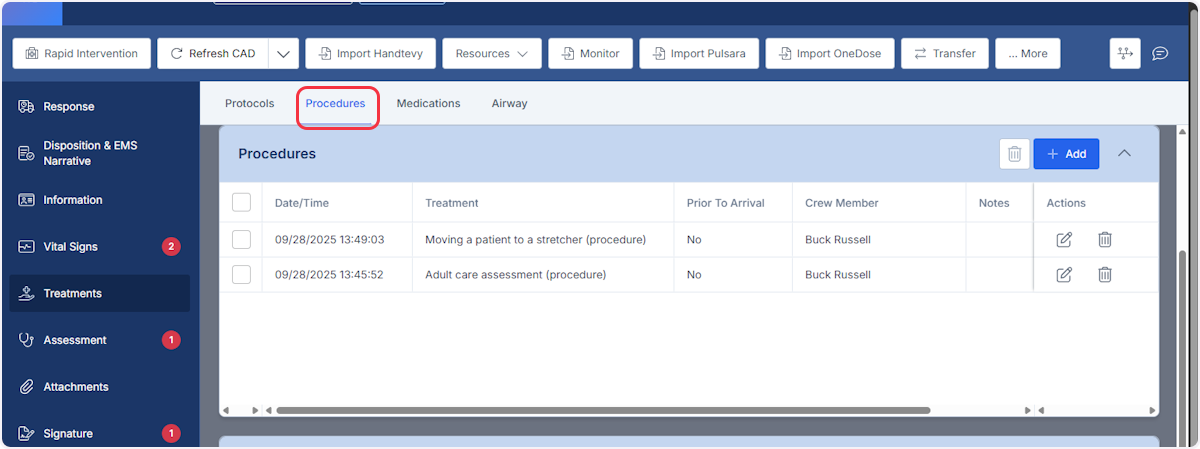
Task: Open the Assessment section
Action: (100, 340)
